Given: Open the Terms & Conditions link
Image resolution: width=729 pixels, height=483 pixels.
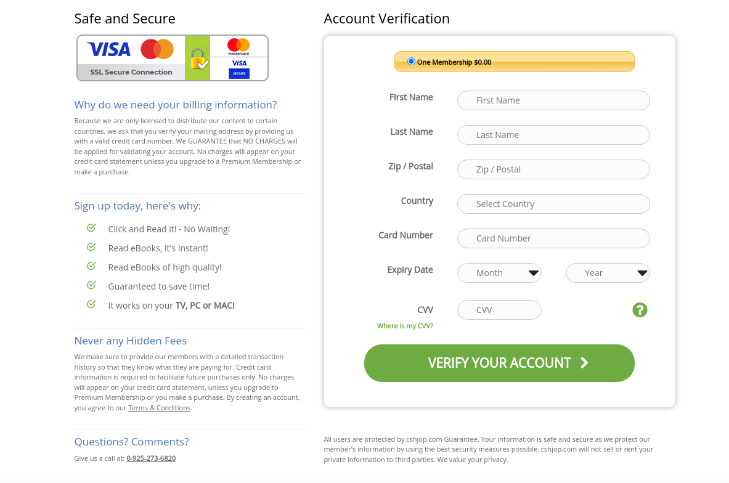Looking at the screenshot, I should coord(158,408).
